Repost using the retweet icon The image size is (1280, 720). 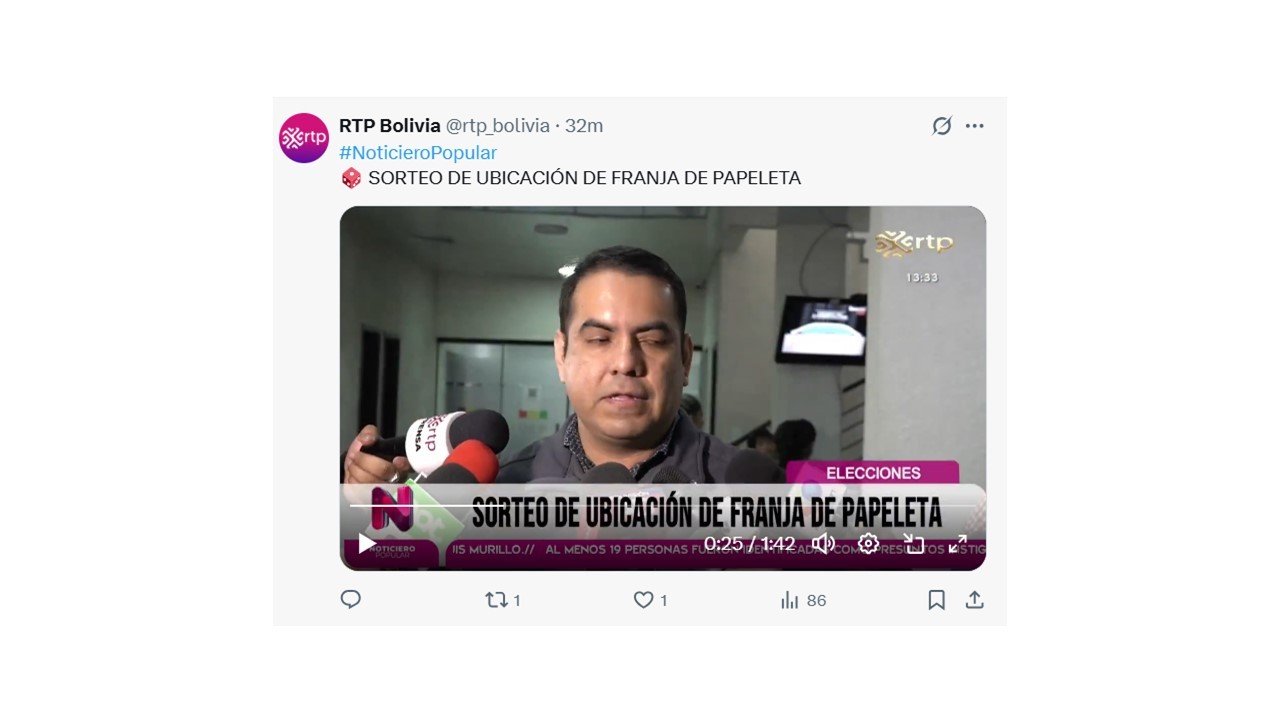pyautogui.click(x=503, y=600)
